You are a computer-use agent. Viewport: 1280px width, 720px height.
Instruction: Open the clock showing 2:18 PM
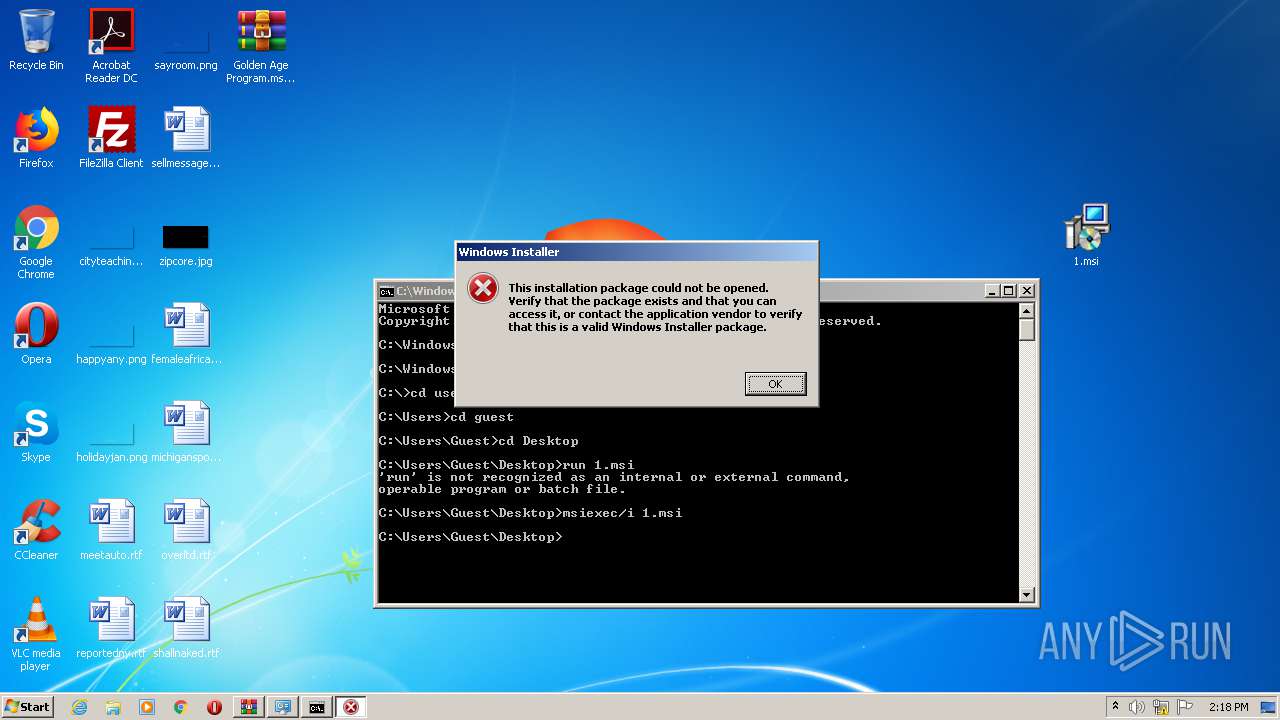[x=1228, y=707]
